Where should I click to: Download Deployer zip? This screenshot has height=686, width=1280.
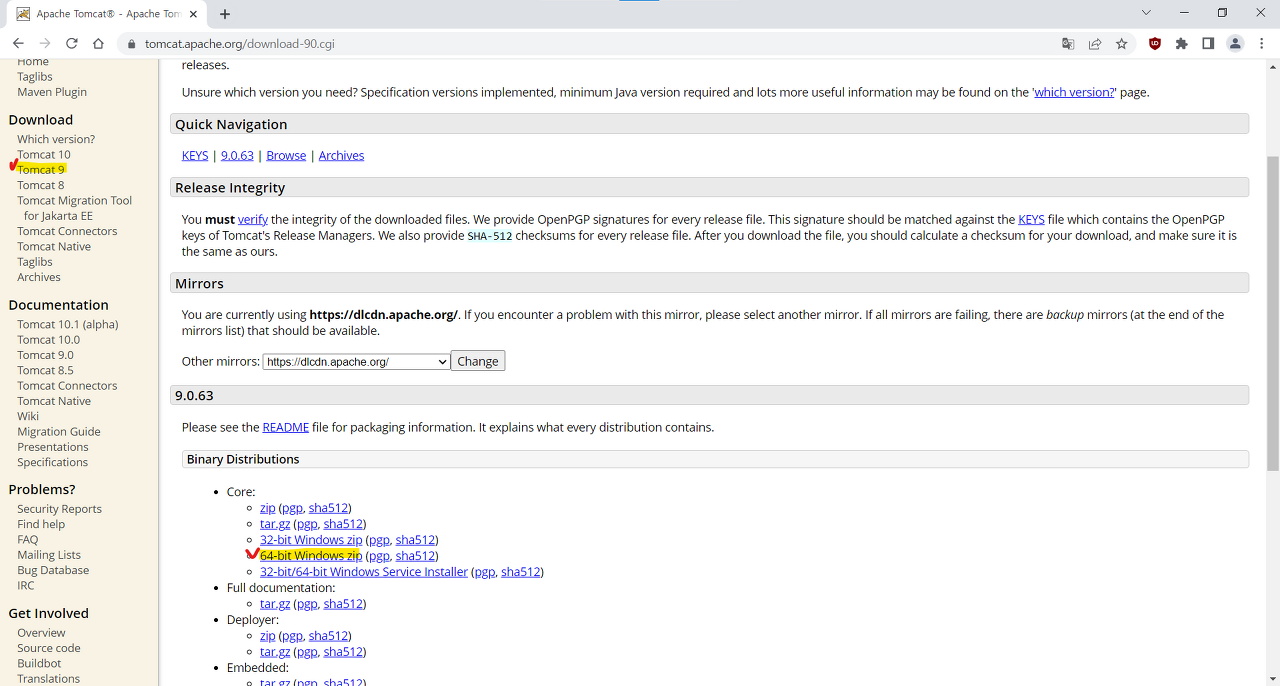pyautogui.click(x=268, y=636)
